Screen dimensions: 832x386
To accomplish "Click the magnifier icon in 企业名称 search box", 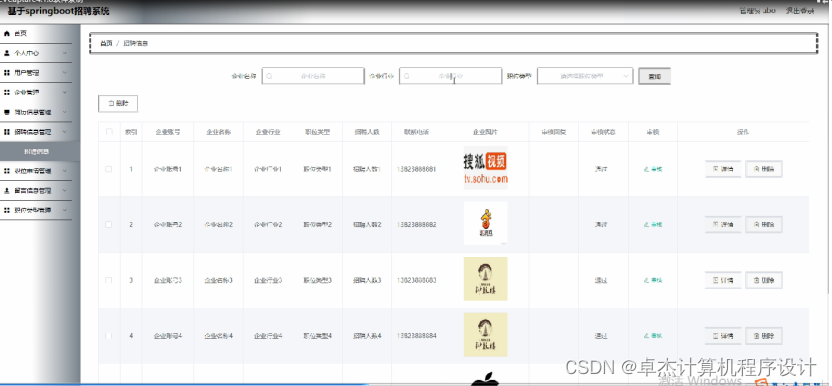I will 269,76.
